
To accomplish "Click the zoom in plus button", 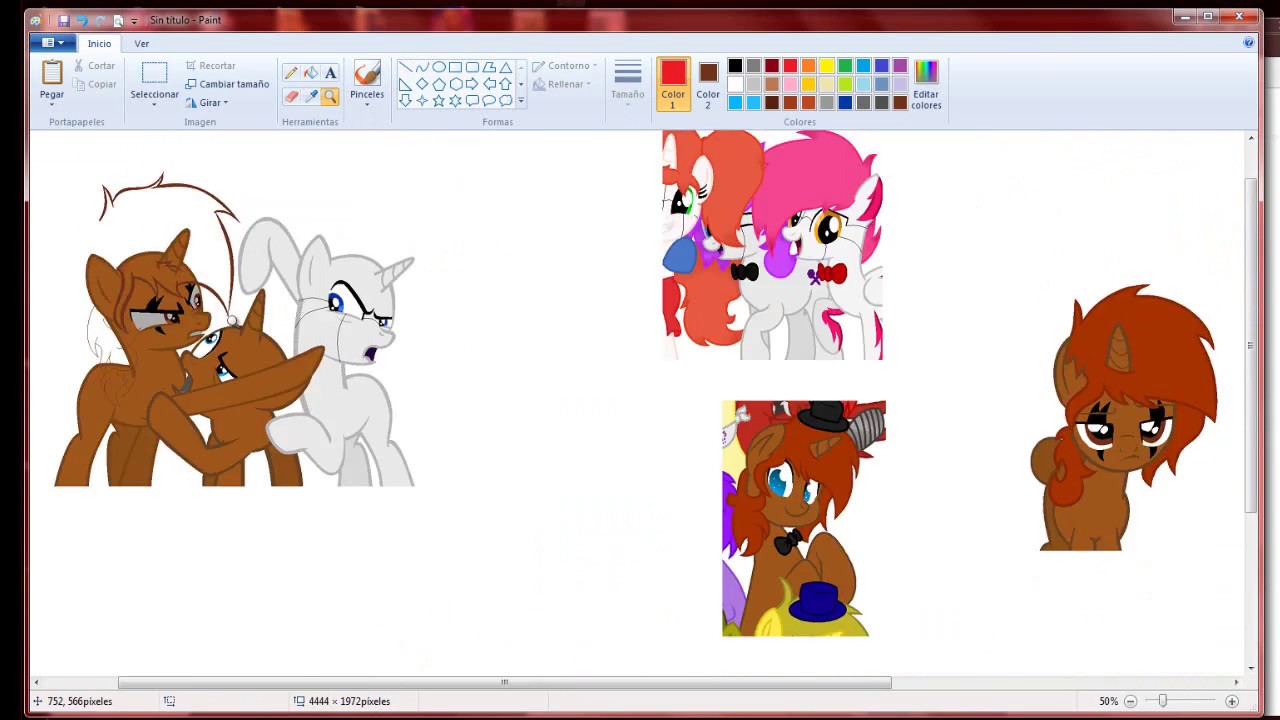I will tap(1232, 701).
